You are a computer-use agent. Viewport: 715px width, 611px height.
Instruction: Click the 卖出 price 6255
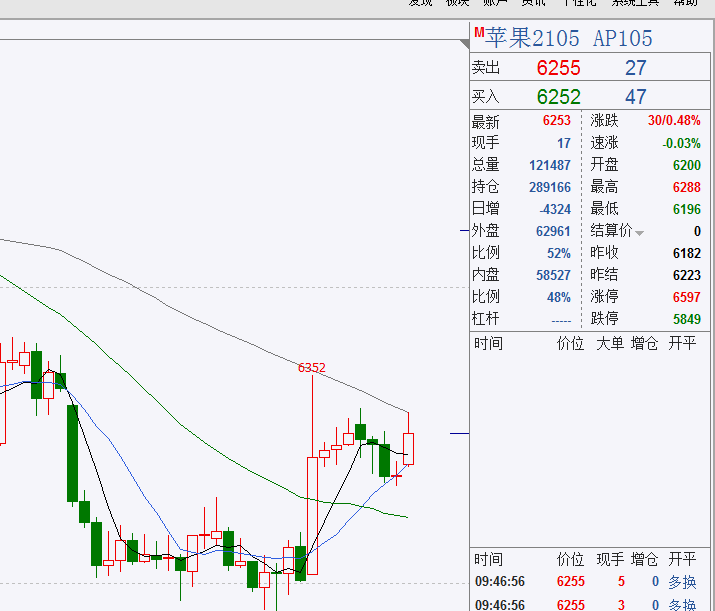pos(558,68)
